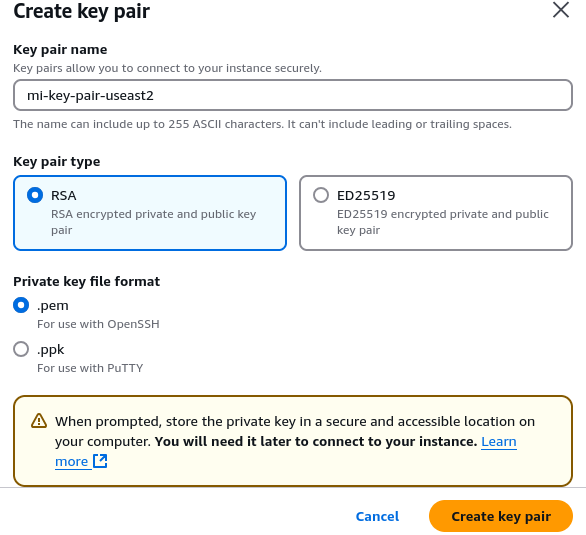Click the RSA encrypted key pair description

[154, 222]
